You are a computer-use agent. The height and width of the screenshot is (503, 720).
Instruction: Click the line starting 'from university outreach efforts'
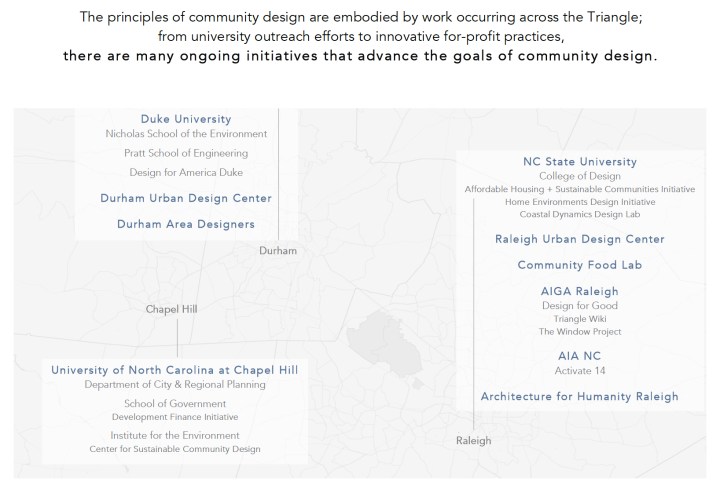pos(361,36)
